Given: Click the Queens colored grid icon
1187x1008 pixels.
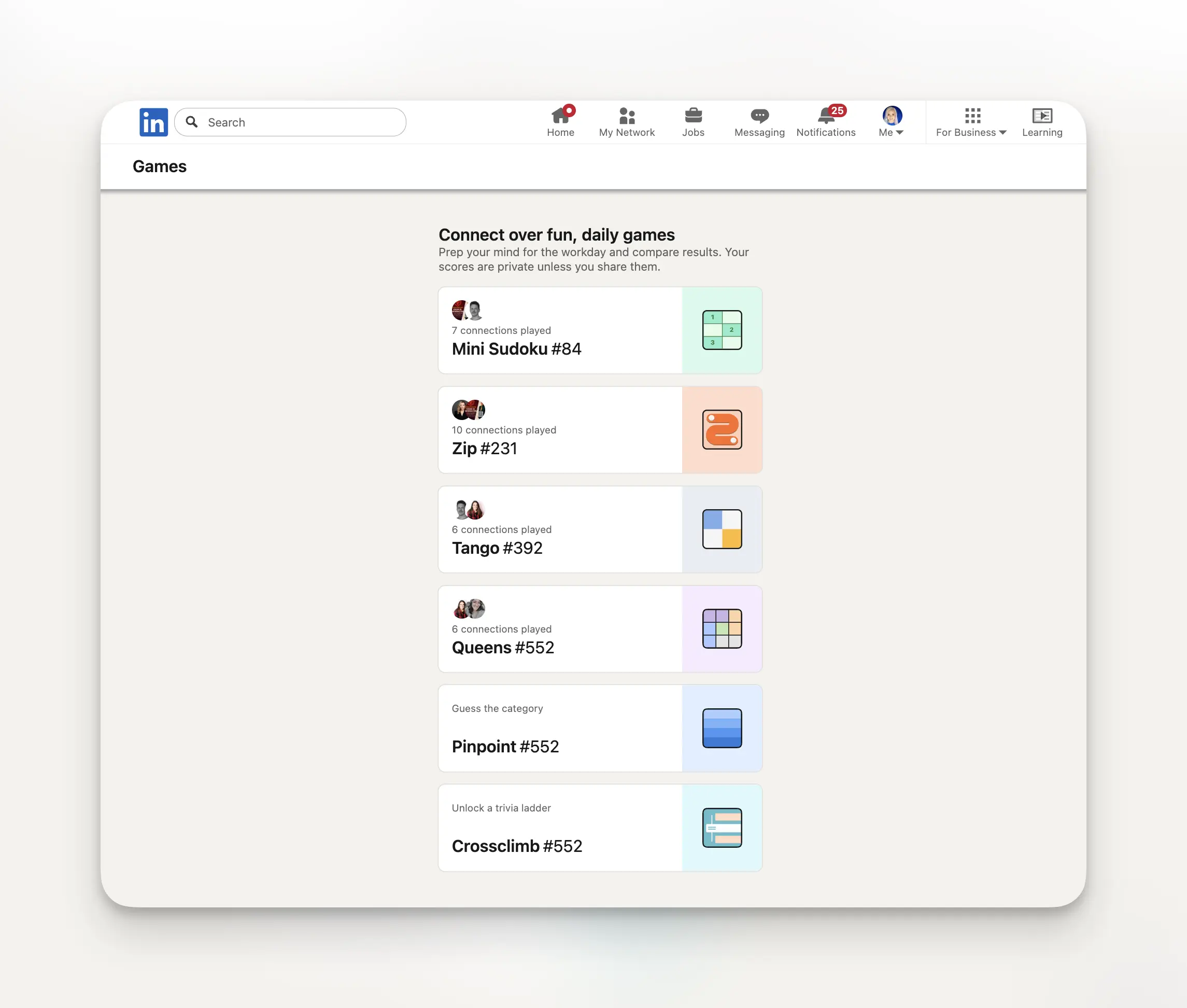Looking at the screenshot, I should [x=722, y=628].
